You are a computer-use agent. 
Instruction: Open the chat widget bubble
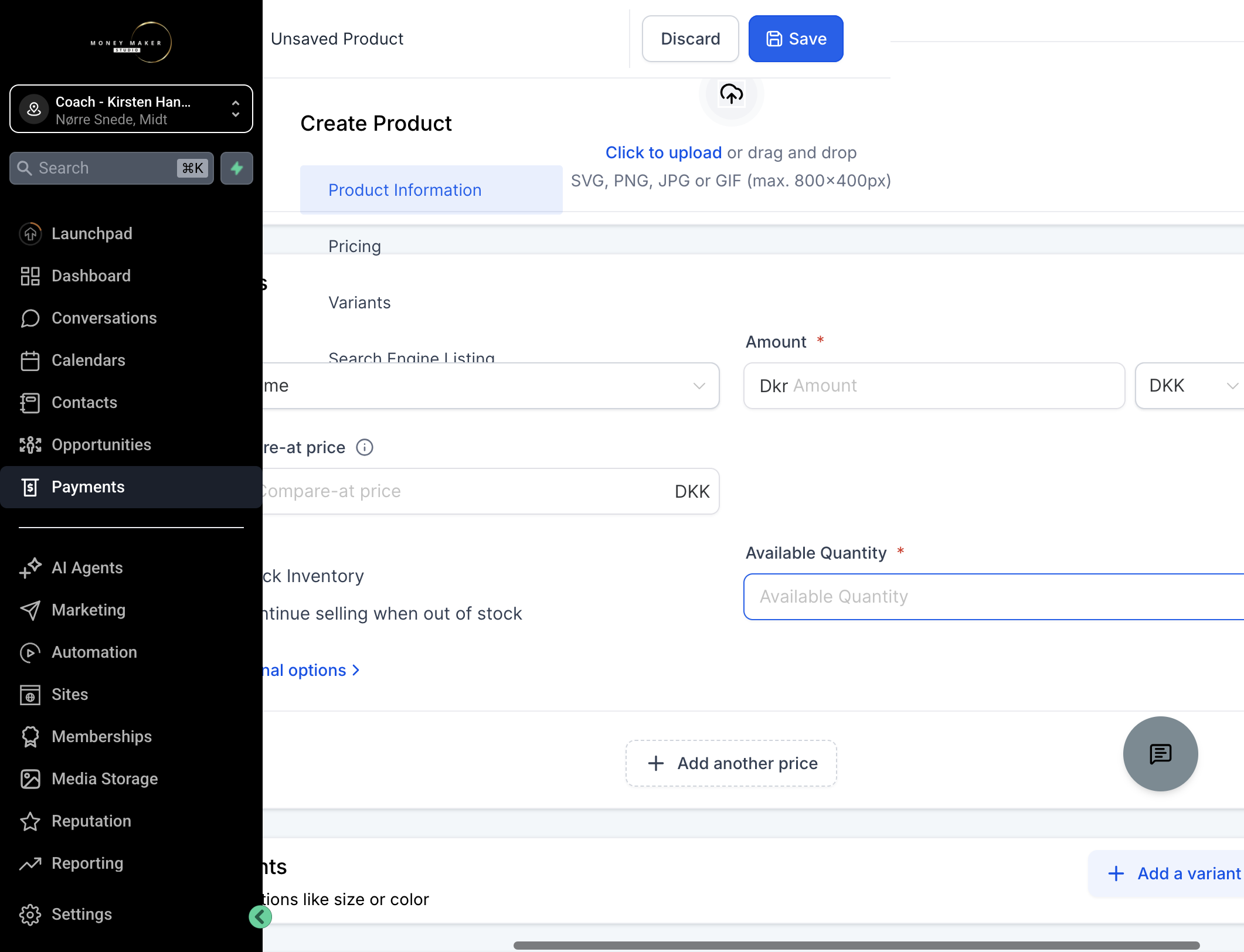[x=1160, y=754]
